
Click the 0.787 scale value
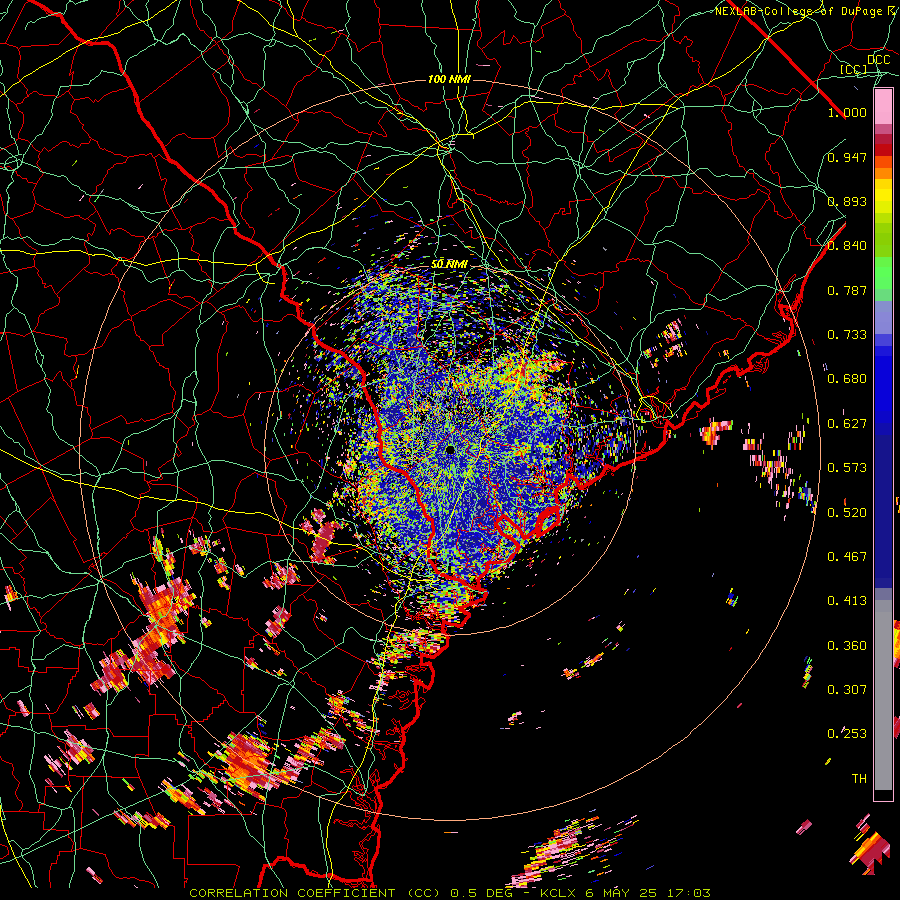(847, 290)
